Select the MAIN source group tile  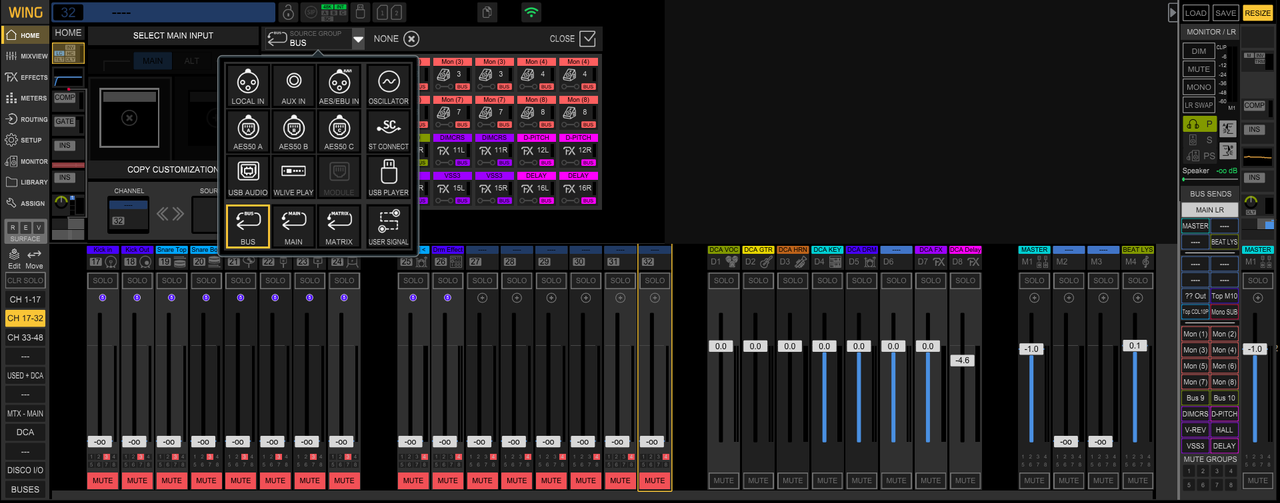294,226
